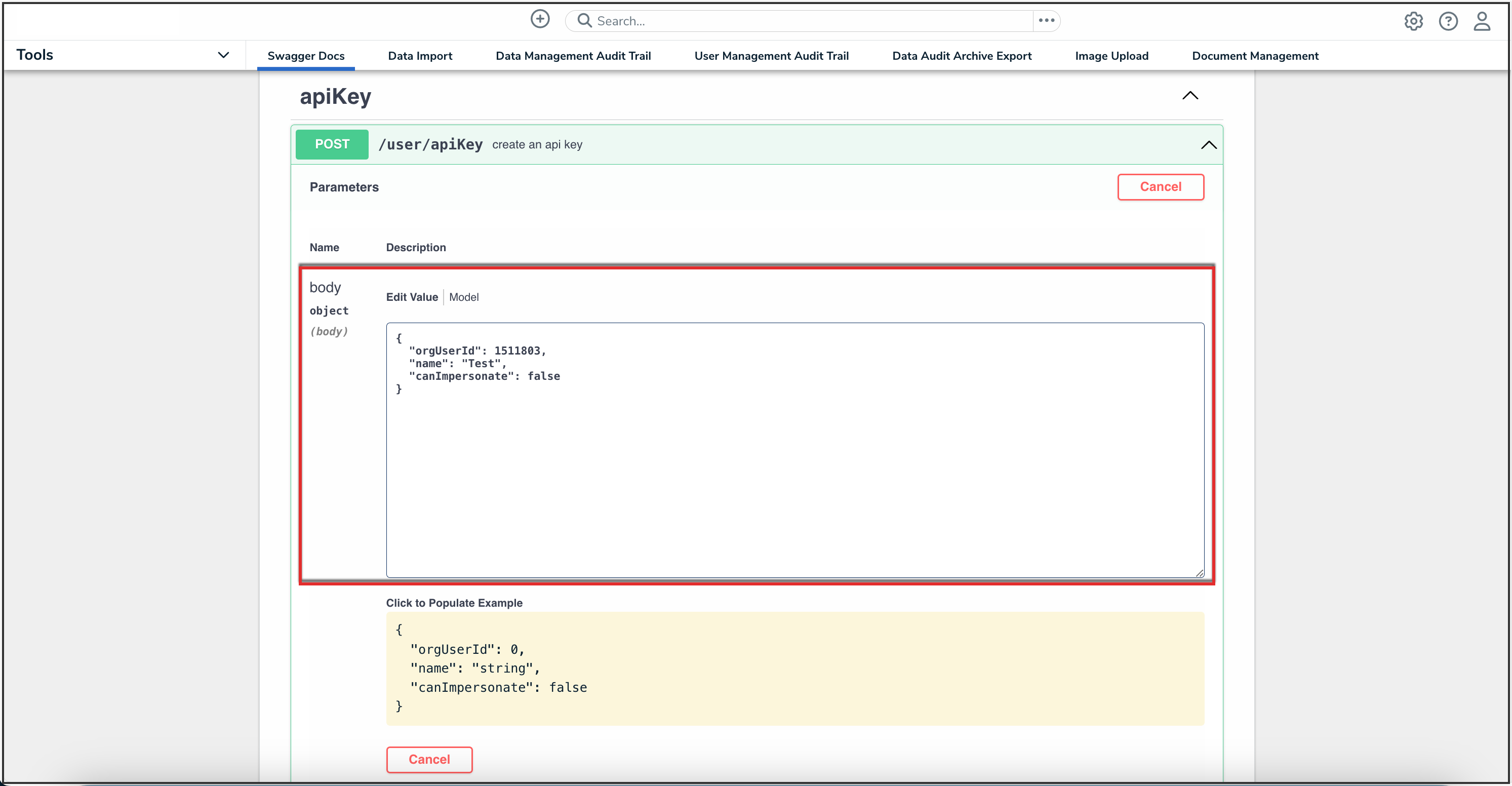Click the search magnifier icon
The width and height of the screenshot is (1512, 786).
tap(584, 21)
